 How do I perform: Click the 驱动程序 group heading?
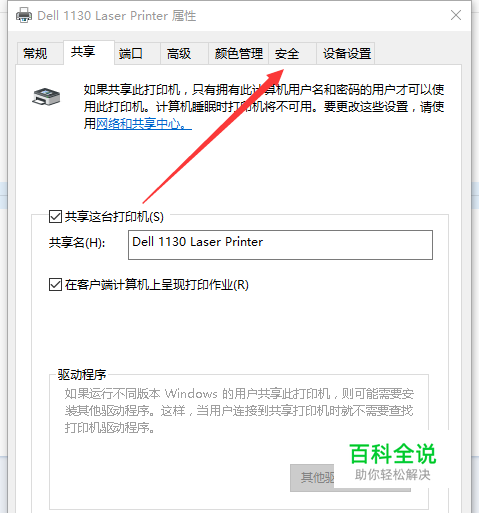pyautogui.click(x=82, y=375)
